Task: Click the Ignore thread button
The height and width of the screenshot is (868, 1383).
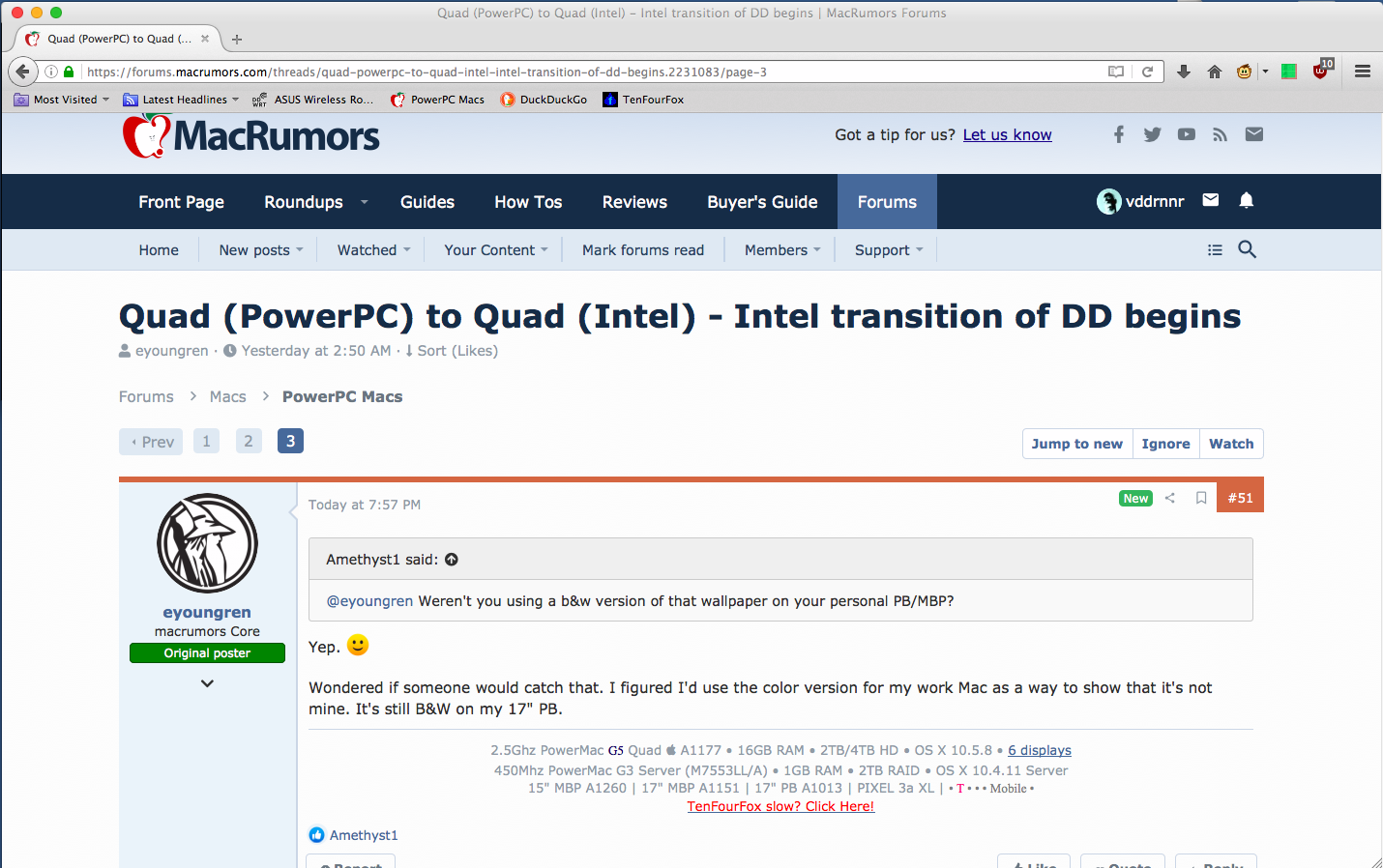Action: (1165, 444)
